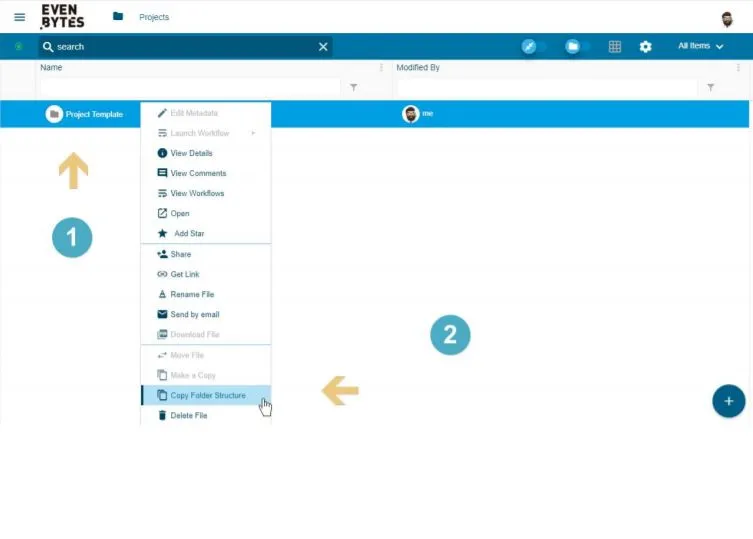Screen dimensions: 753x539
Task: Open the All Items dropdown
Action: point(700,46)
